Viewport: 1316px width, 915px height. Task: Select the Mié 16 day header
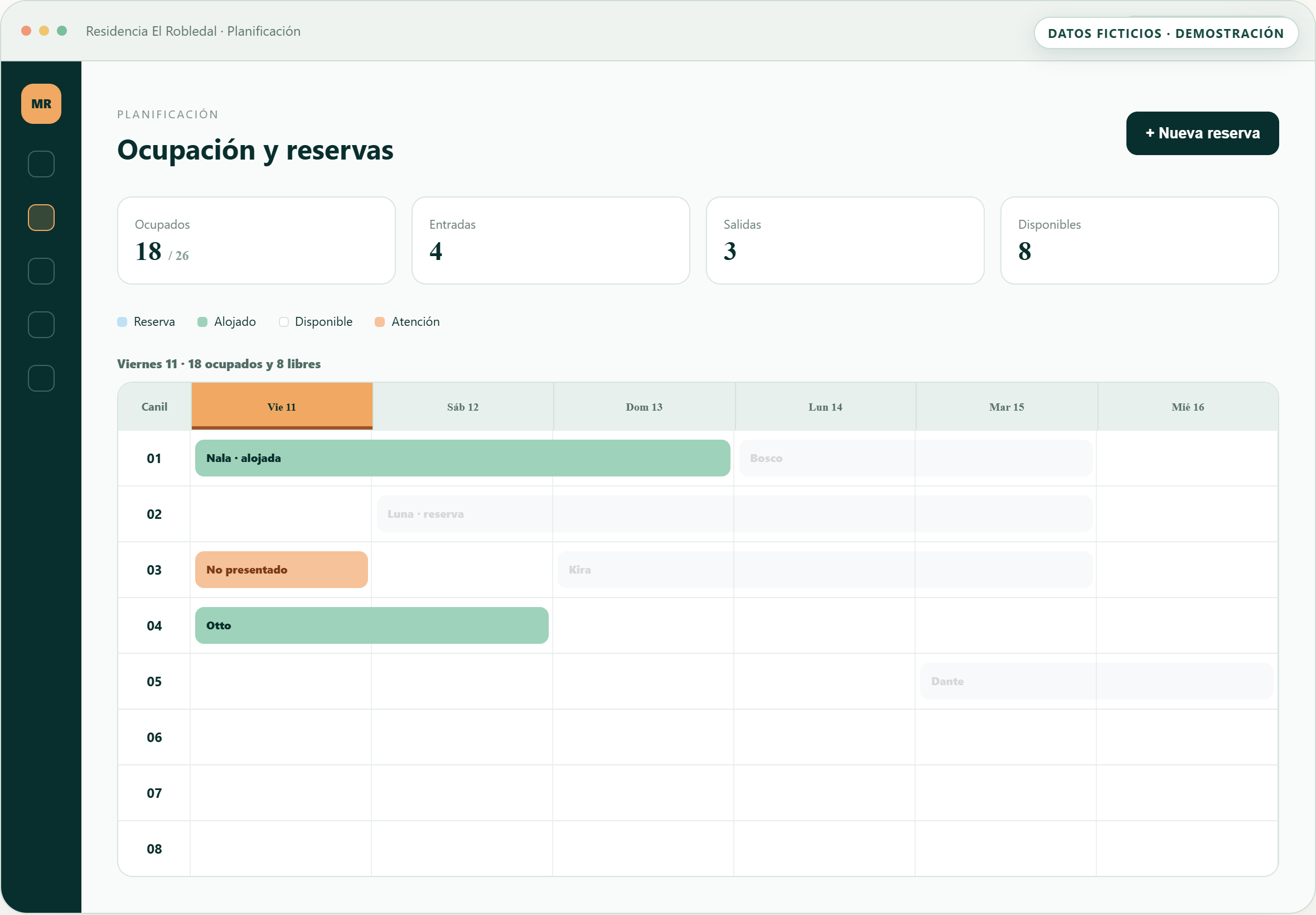tap(1188, 407)
